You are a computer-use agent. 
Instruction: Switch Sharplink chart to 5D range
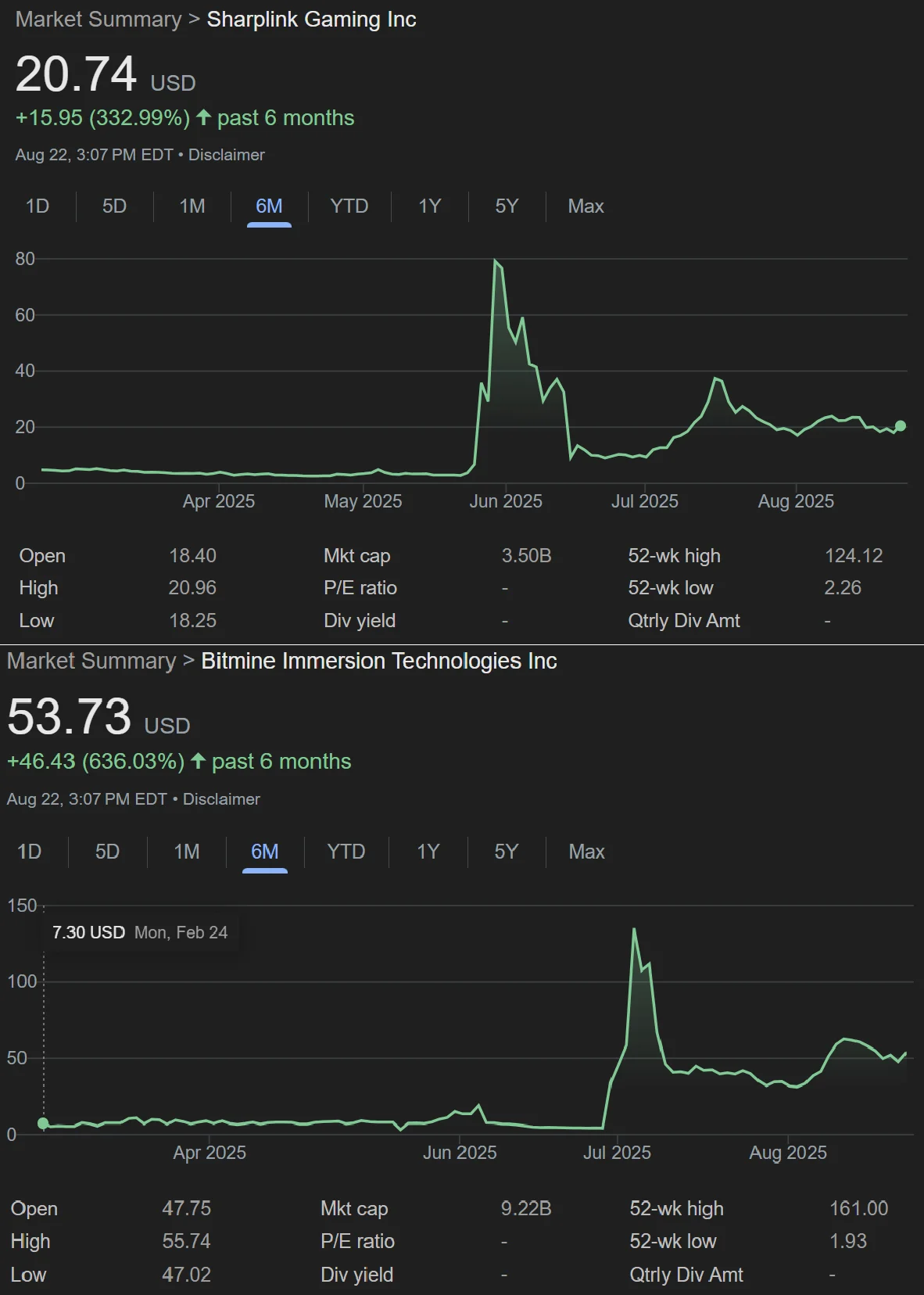click(x=114, y=206)
